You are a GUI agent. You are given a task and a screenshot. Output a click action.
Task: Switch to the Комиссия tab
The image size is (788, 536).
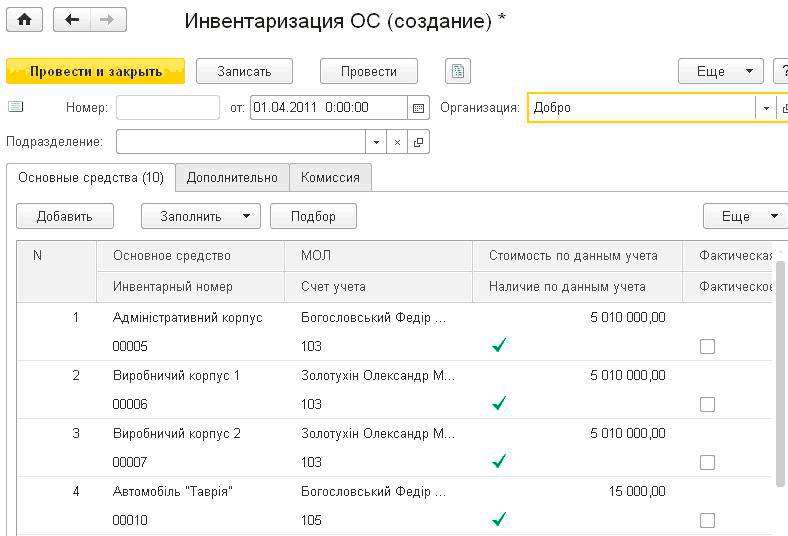coord(330,177)
